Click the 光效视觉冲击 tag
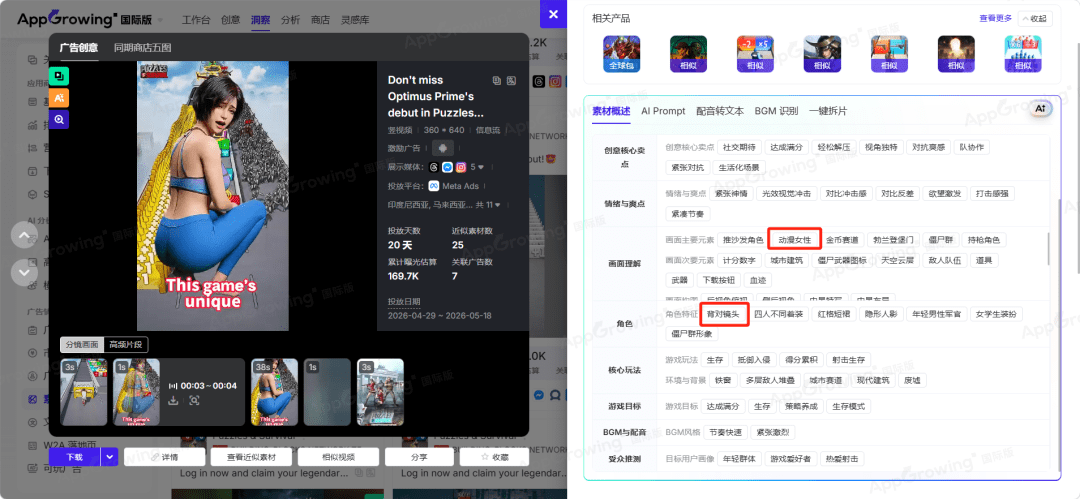The height and width of the screenshot is (499, 1080). [786, 194]
